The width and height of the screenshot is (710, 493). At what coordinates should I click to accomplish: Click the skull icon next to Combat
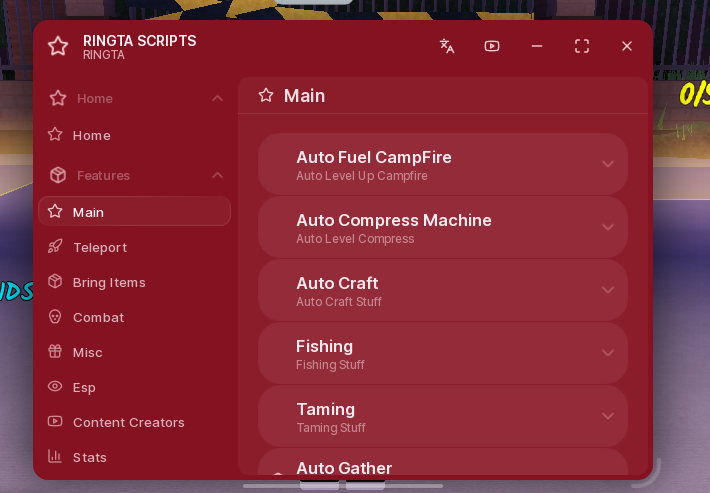pos(55,316)
